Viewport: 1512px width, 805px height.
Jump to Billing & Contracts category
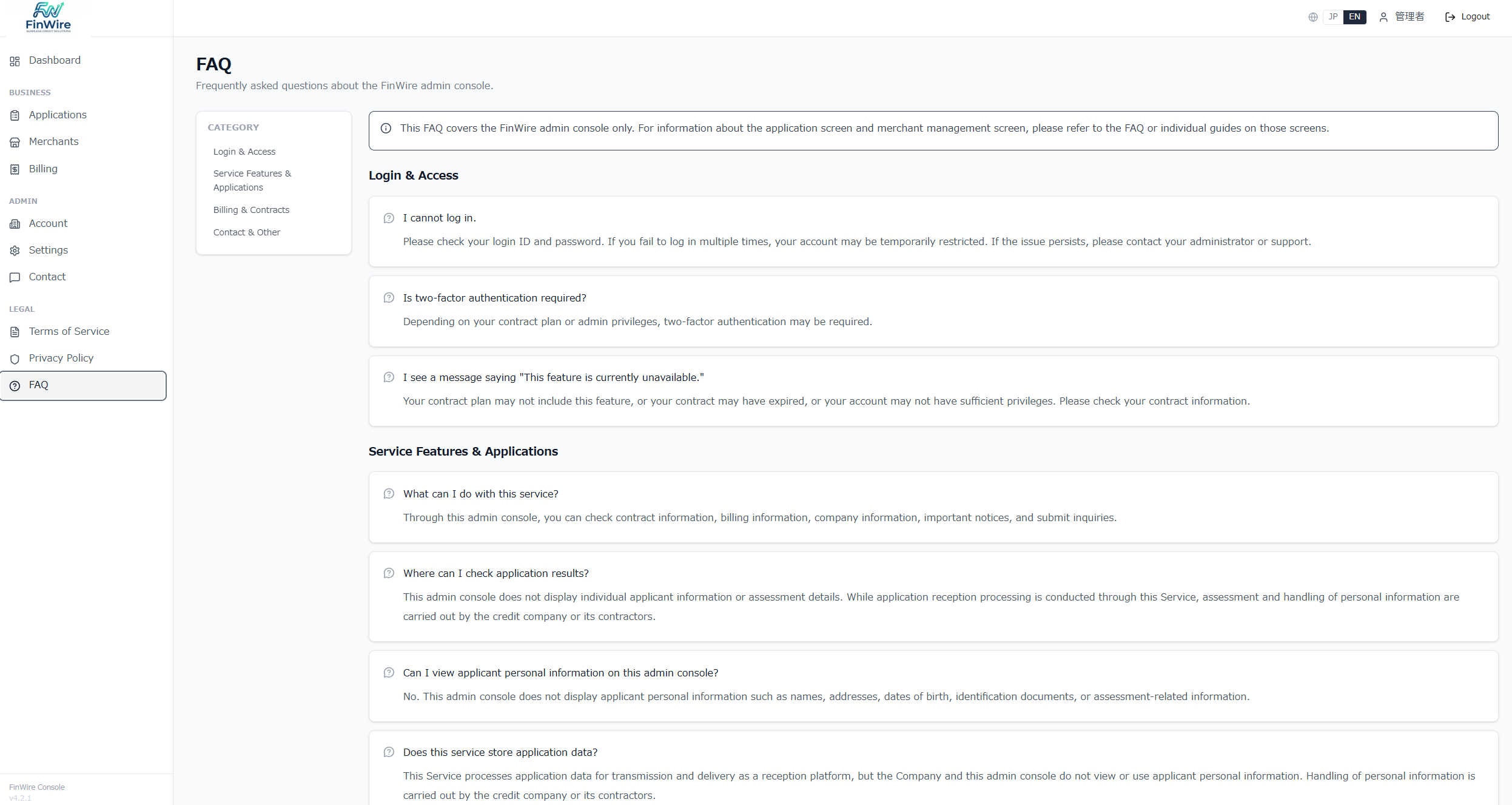click(x=251, y=210)
